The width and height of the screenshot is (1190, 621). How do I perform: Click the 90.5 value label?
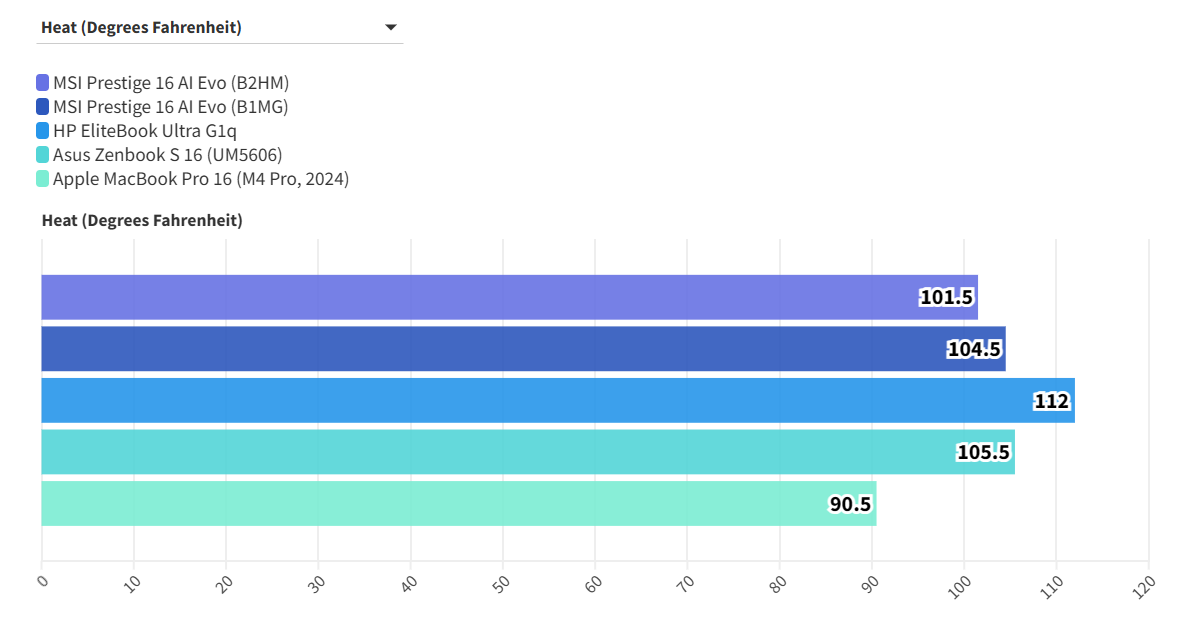[850, 504]
